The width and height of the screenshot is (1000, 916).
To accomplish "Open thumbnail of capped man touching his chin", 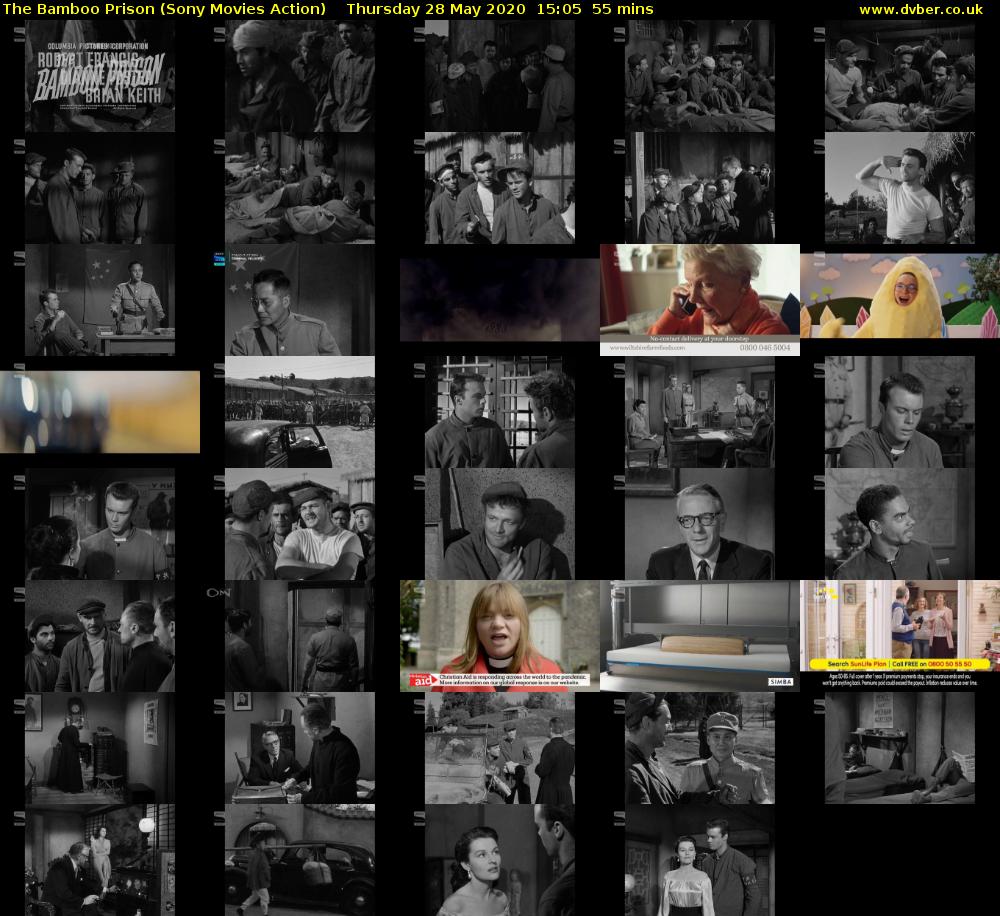I will [x=499, y=524].
